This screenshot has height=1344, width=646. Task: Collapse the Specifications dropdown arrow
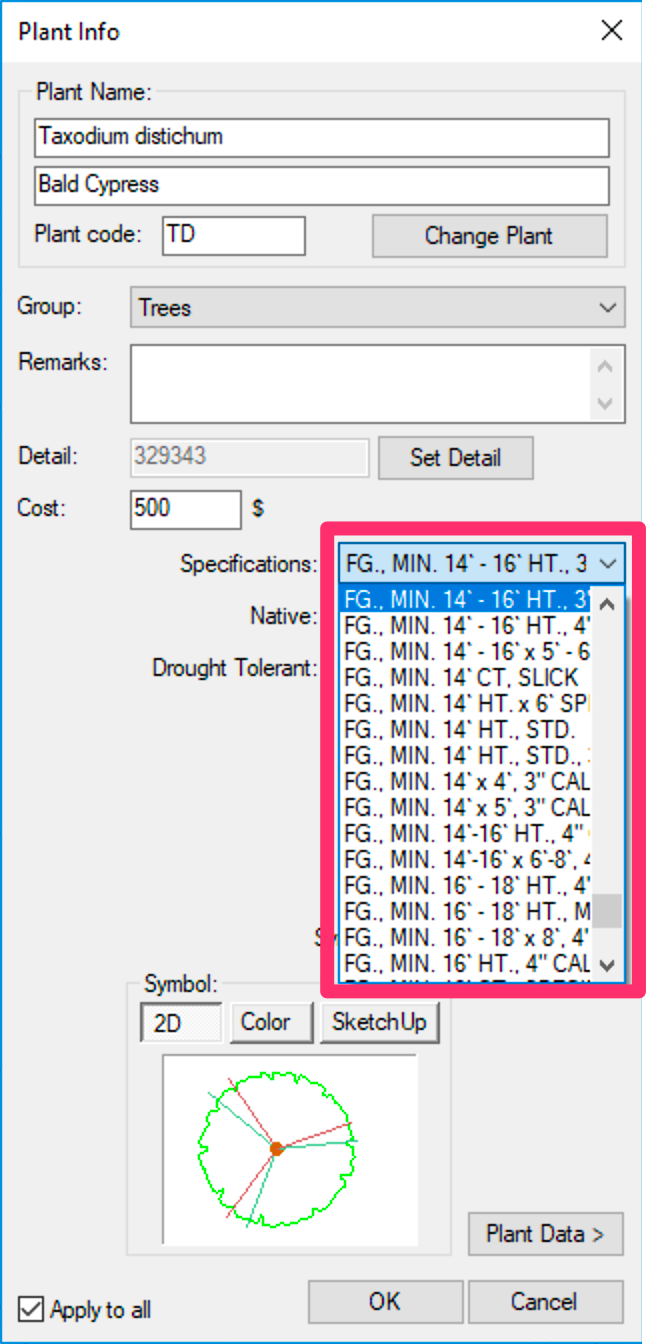[x=608, y=563]
